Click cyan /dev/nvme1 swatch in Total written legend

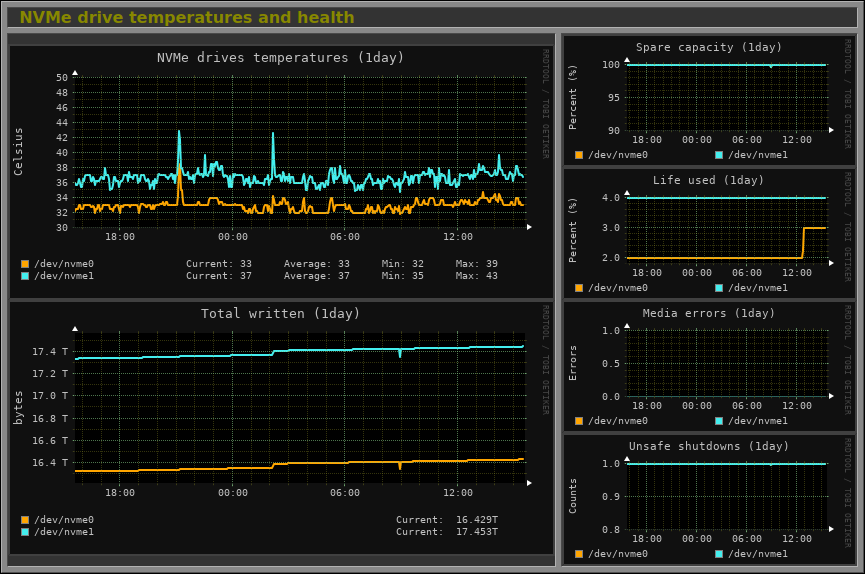(x=25, y=532)
